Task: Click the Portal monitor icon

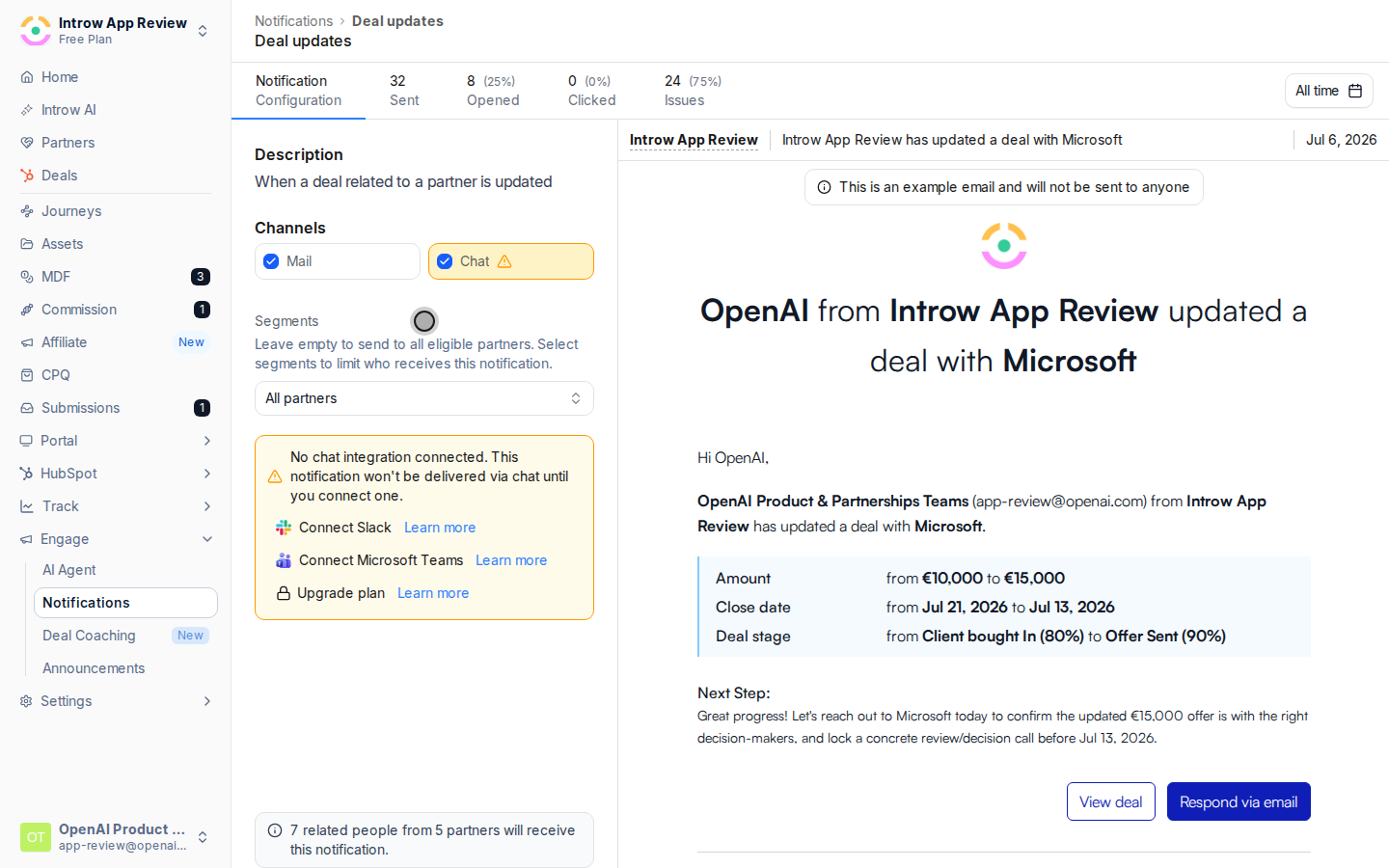Action: click(26, 441)
